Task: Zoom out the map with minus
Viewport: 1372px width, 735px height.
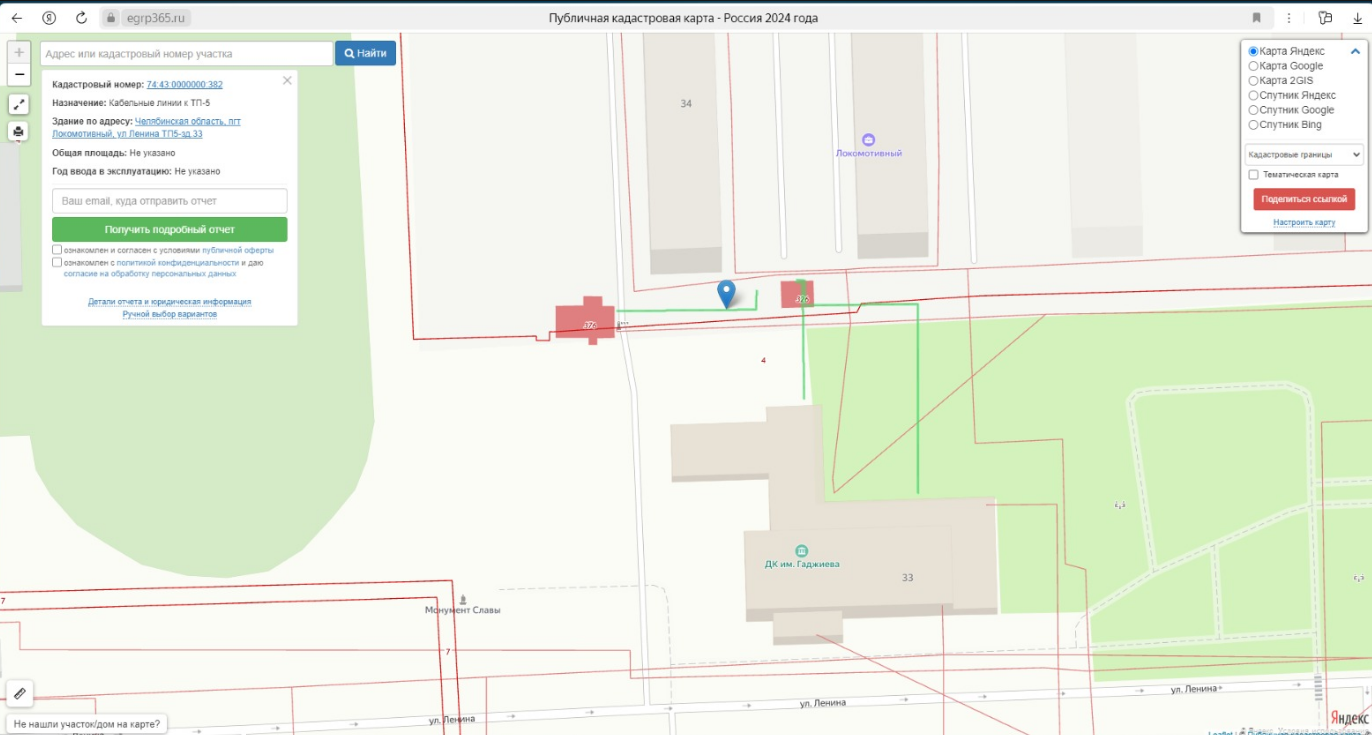Action: coord(19,75)
